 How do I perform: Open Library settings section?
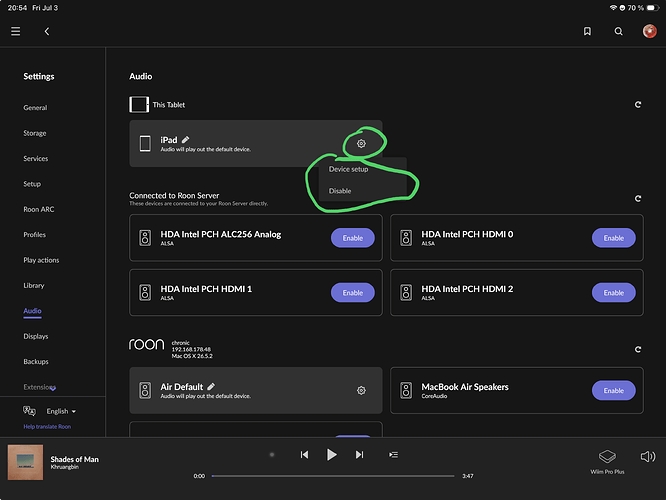(x=34, y=285)
